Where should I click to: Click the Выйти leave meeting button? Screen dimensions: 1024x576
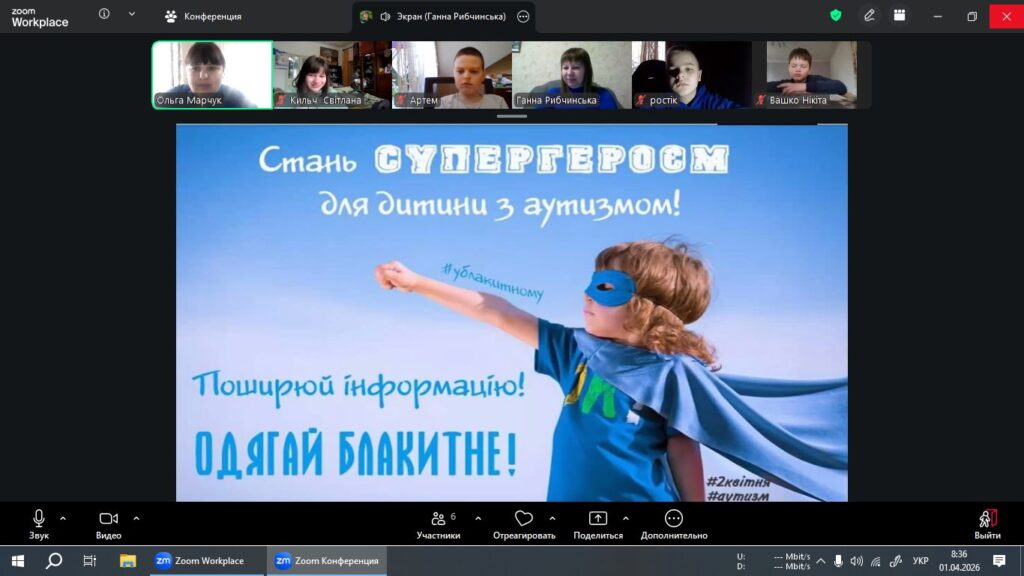pyautogui.click(x=987, y=525)
